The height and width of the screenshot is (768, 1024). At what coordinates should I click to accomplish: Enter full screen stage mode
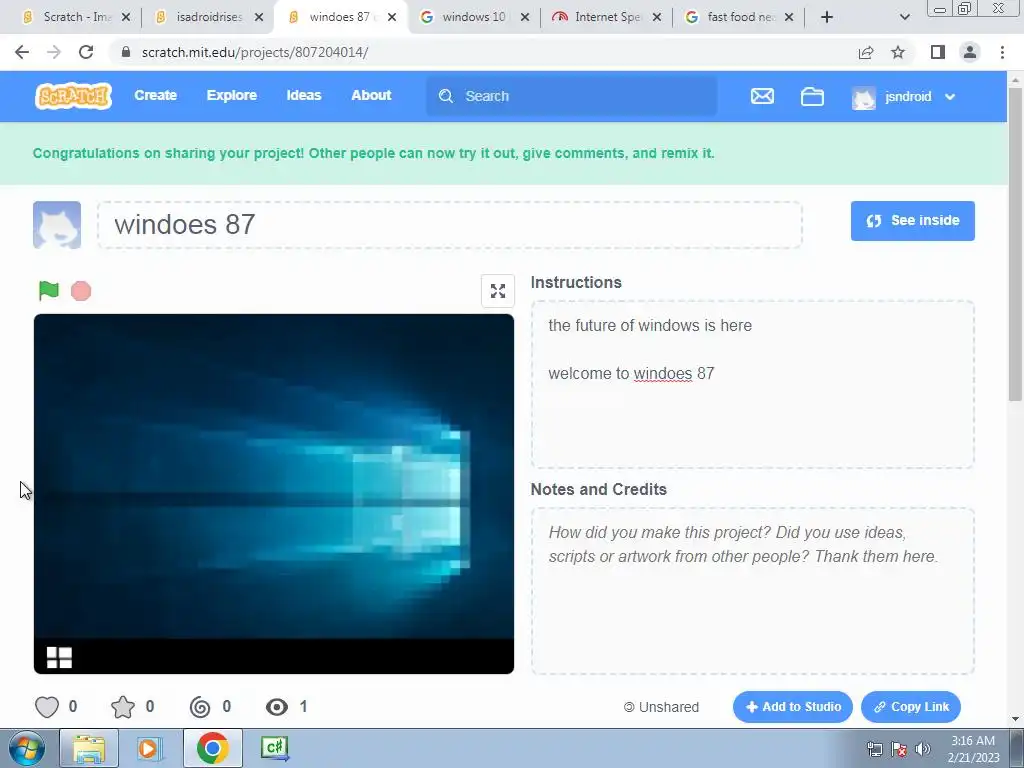[x=498, y=291]
